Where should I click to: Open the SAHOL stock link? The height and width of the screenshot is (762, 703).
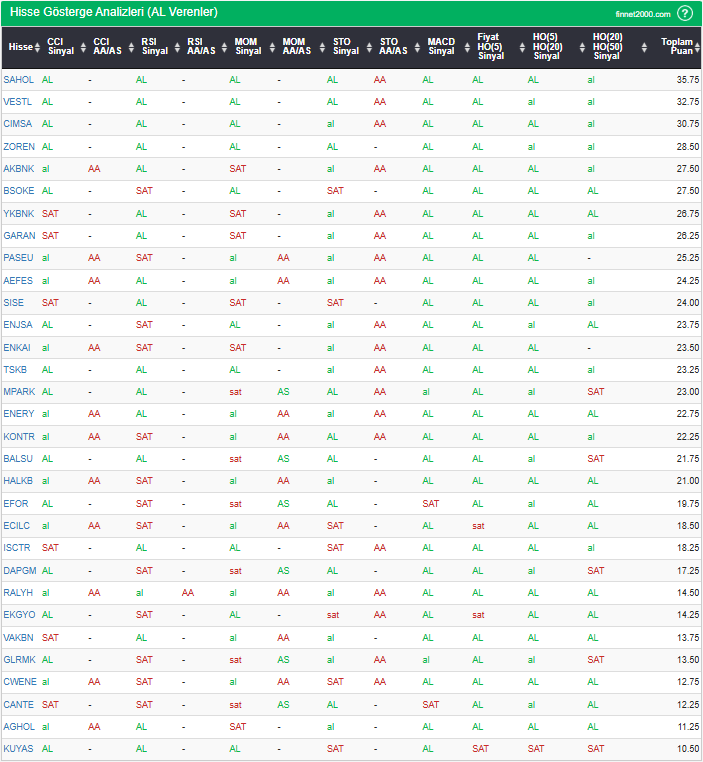[18, 79]
